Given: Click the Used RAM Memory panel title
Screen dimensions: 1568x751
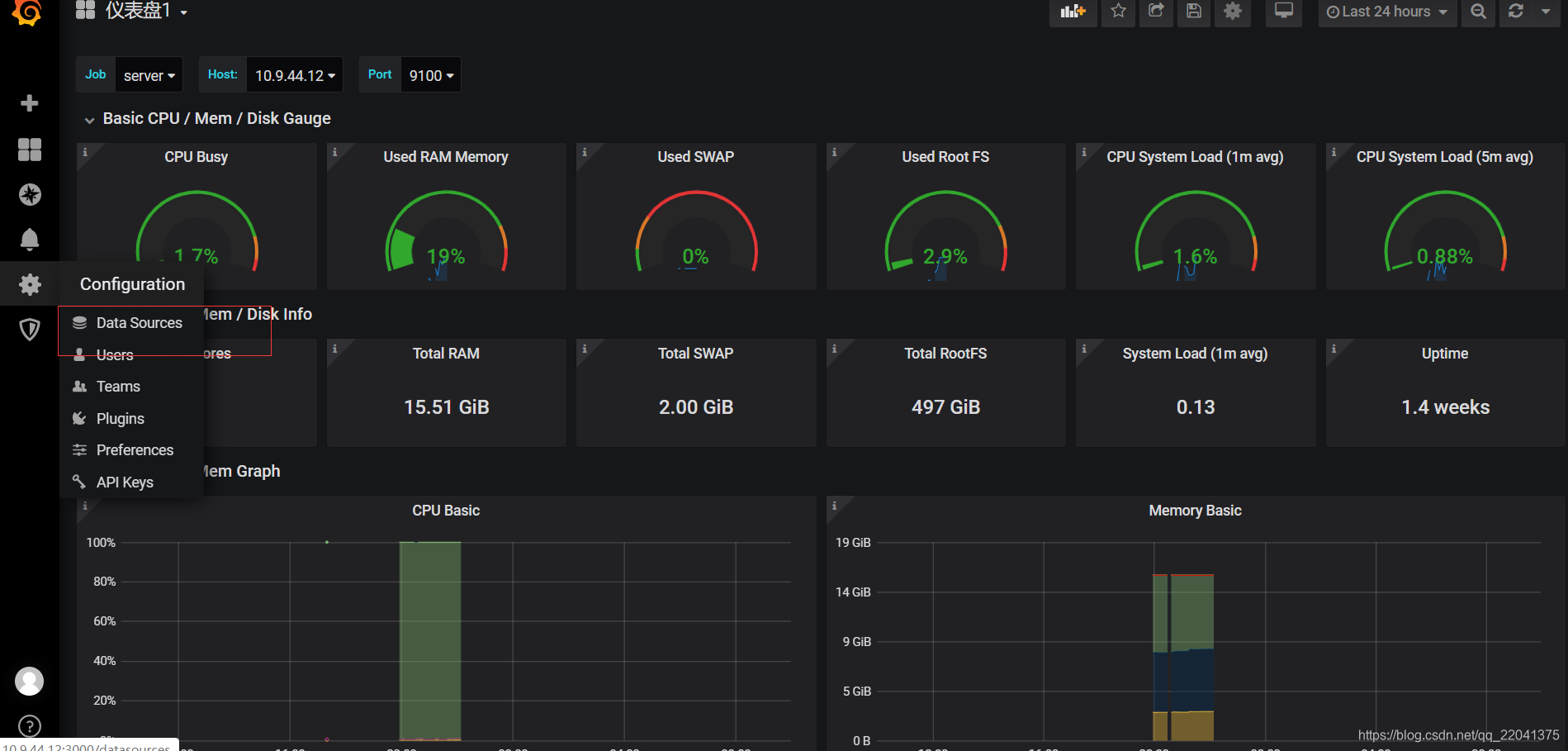Looking at the screenshot, I should (446, 157).
